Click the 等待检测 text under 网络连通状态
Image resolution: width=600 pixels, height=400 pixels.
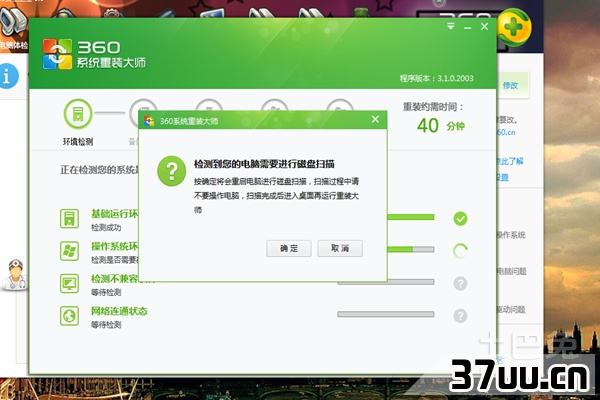106,325
